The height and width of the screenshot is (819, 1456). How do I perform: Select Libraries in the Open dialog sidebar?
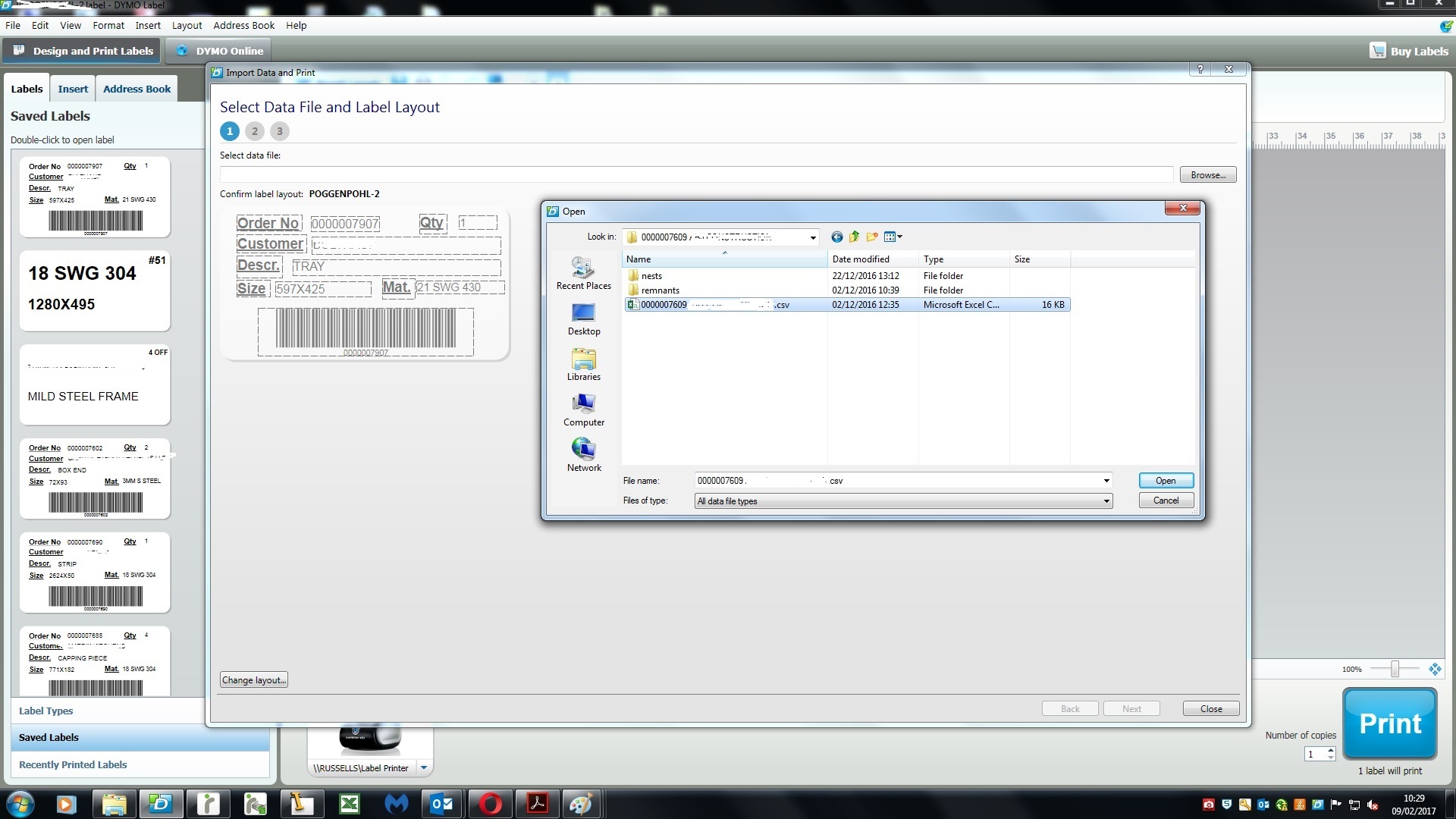(x=583, y=364)
